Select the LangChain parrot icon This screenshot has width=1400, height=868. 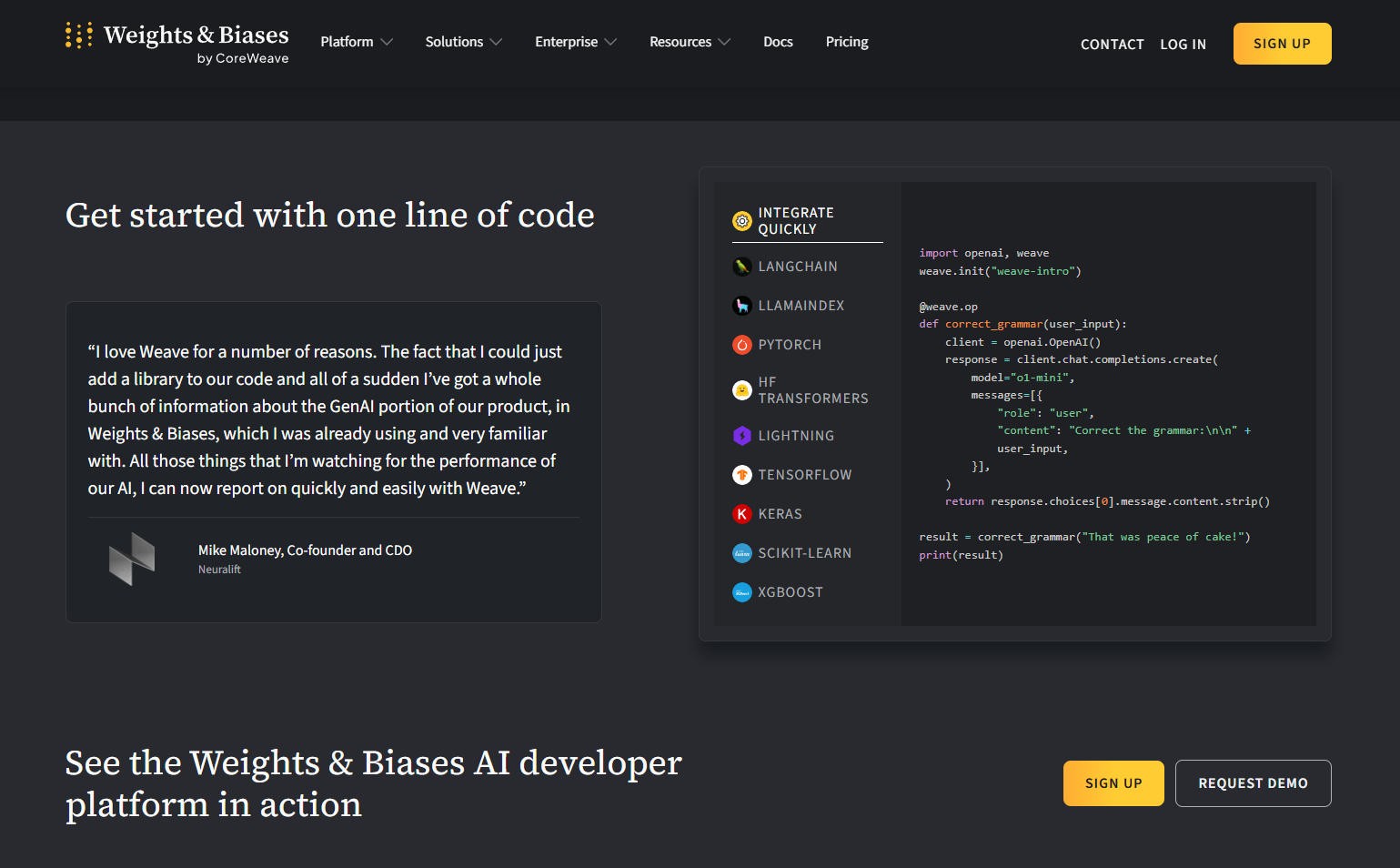click(x=741, y=267)
